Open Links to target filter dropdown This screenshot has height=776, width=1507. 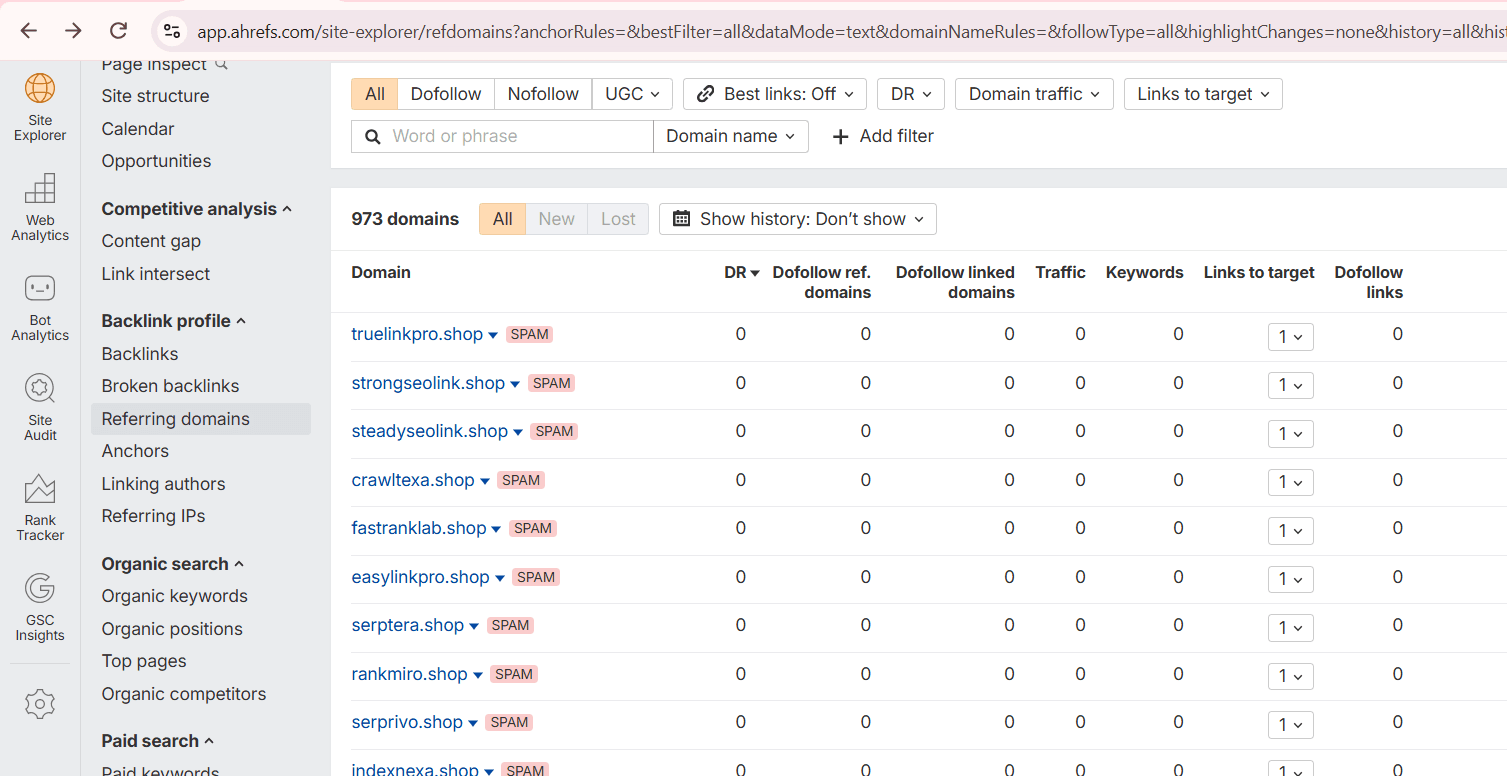point(1203,94)
